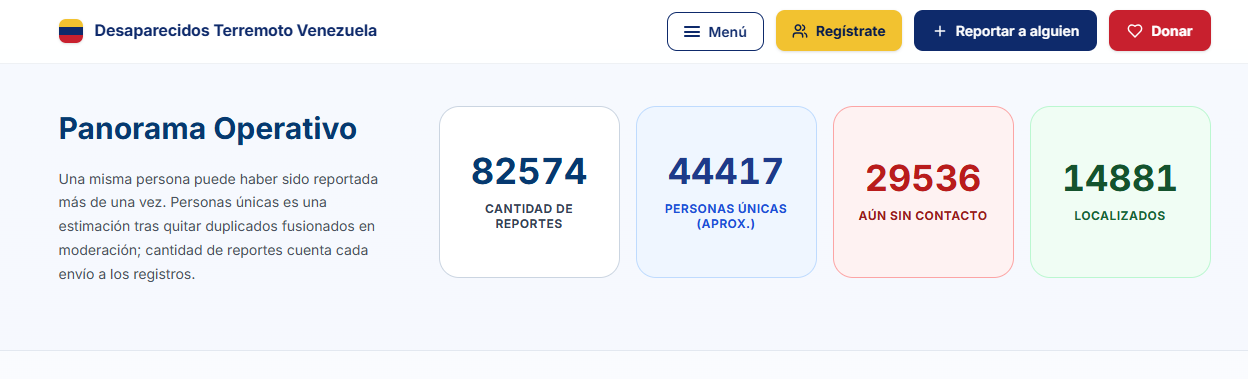Viewport: 1248px width, 379px height.
Task: Click the explanatory paragraph about duplicate reports
Action: pos(219,227)
